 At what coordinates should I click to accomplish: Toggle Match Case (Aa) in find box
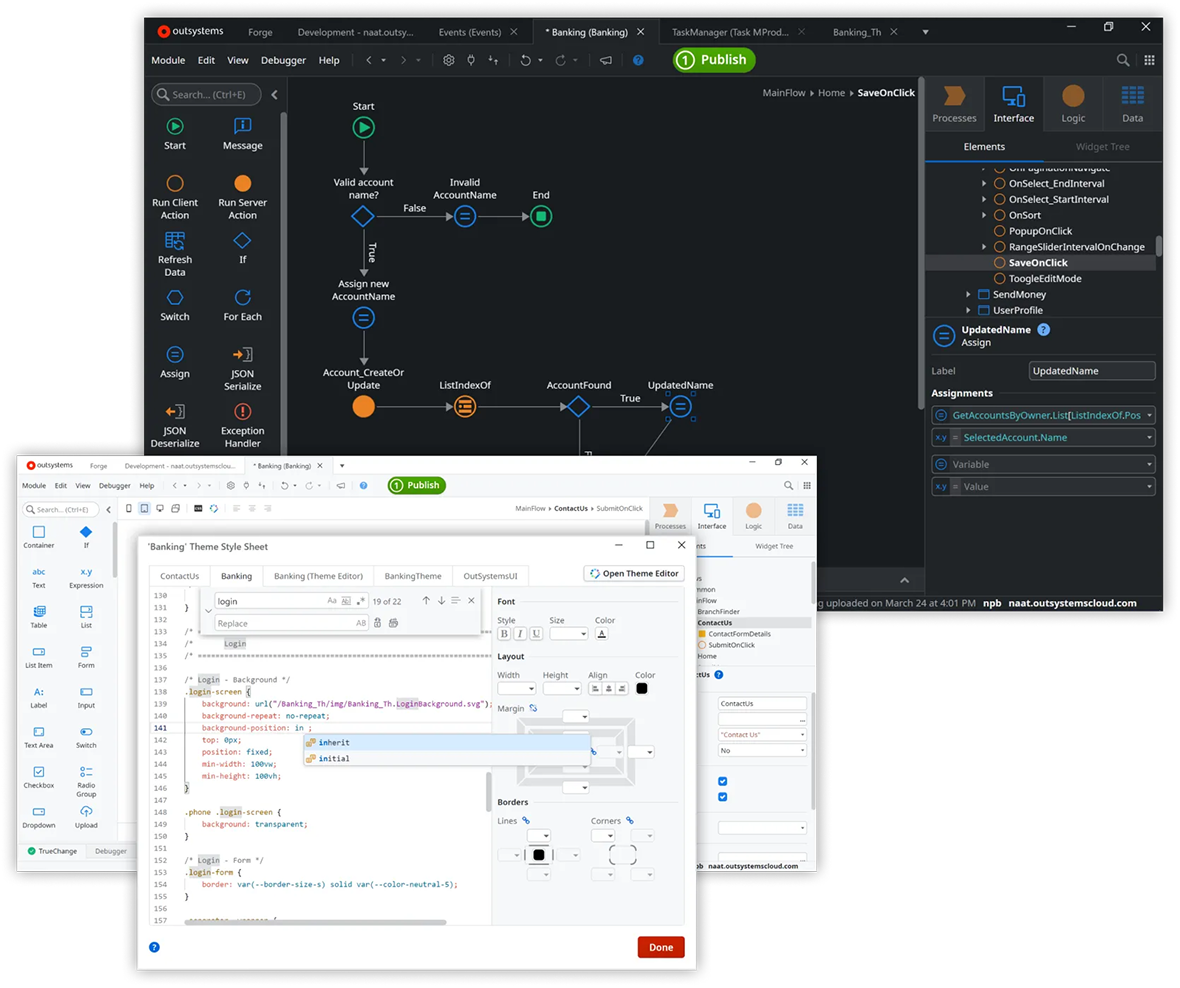332,601
